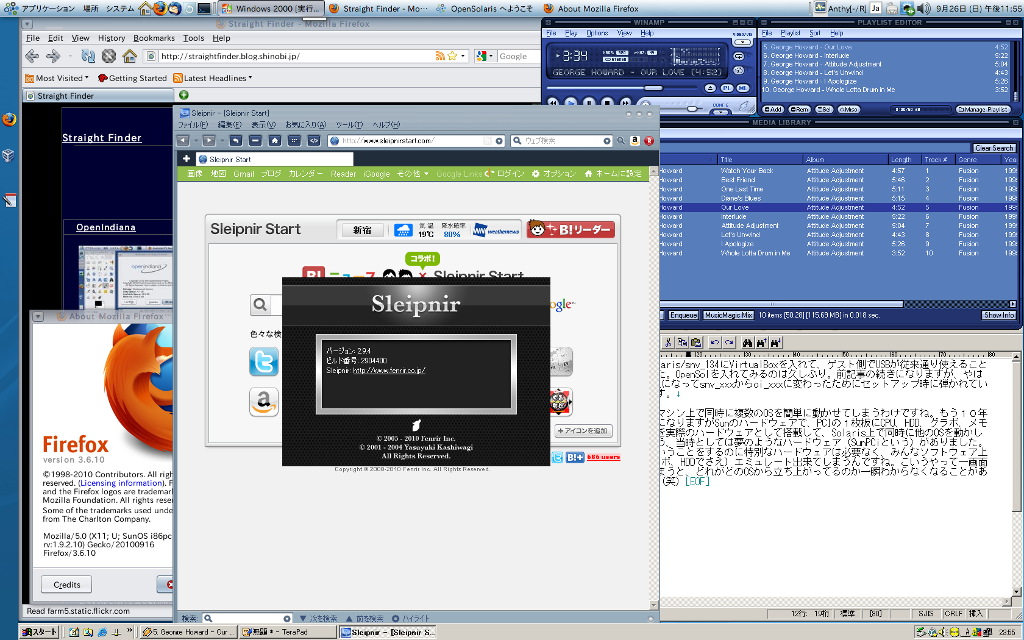Click Sleipnir home toolbar button
The width and height of the screenshot is (1024, 640).
click(275, 140)
